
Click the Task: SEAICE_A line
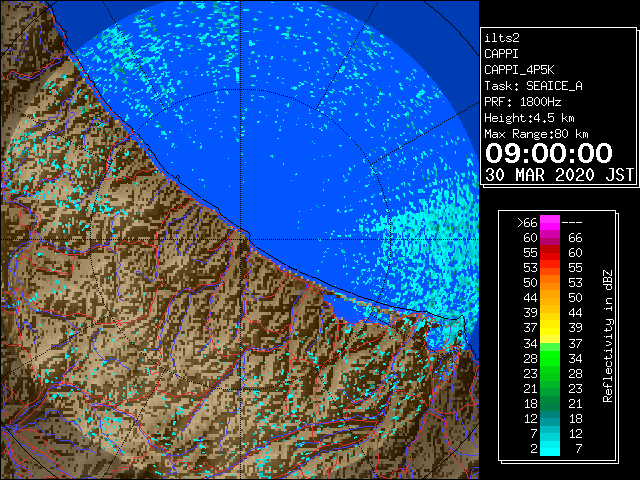click(x=533, y=86)
